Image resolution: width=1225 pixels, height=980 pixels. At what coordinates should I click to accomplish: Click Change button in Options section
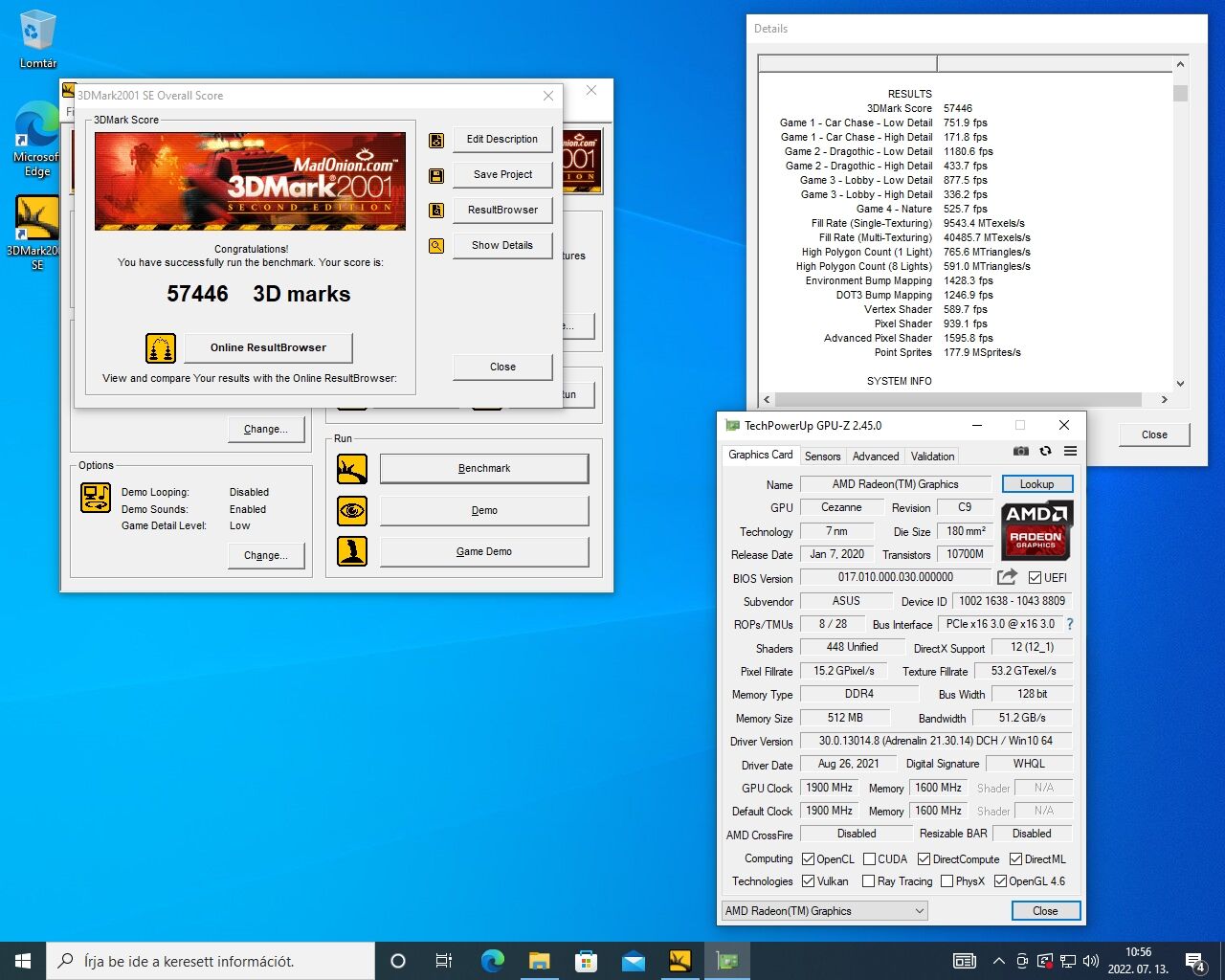[266, 555]
